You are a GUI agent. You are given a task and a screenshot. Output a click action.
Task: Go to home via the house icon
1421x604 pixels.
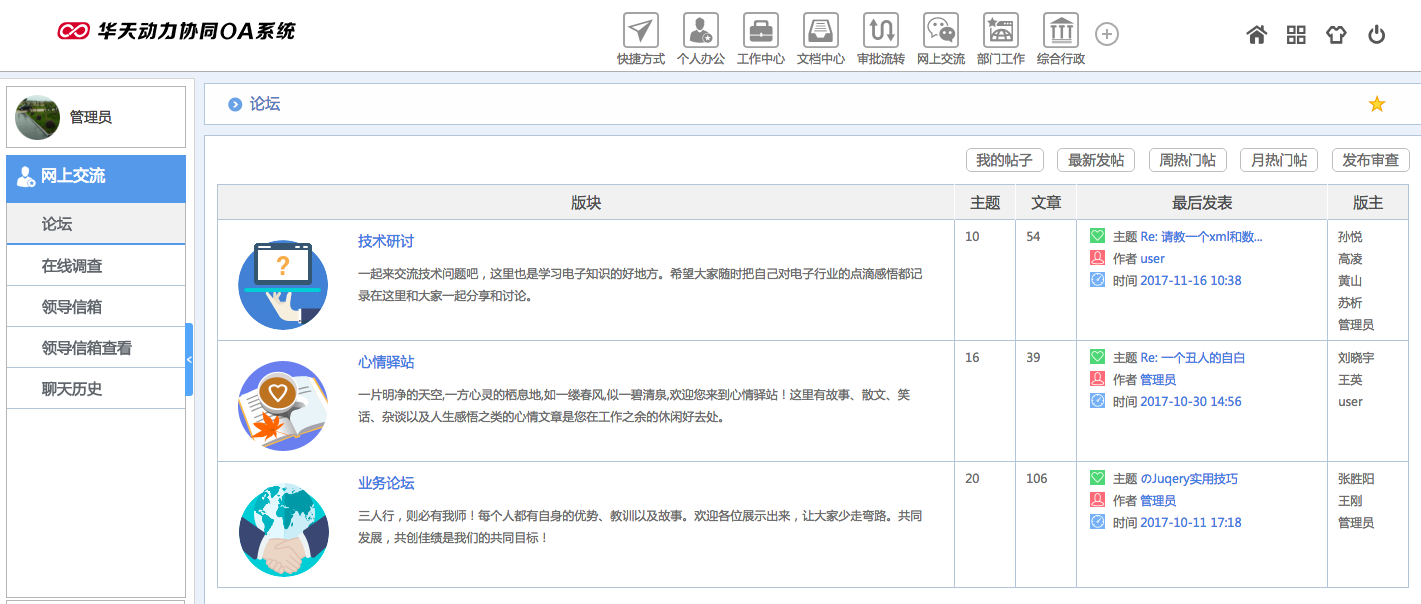pos(1256,34)
